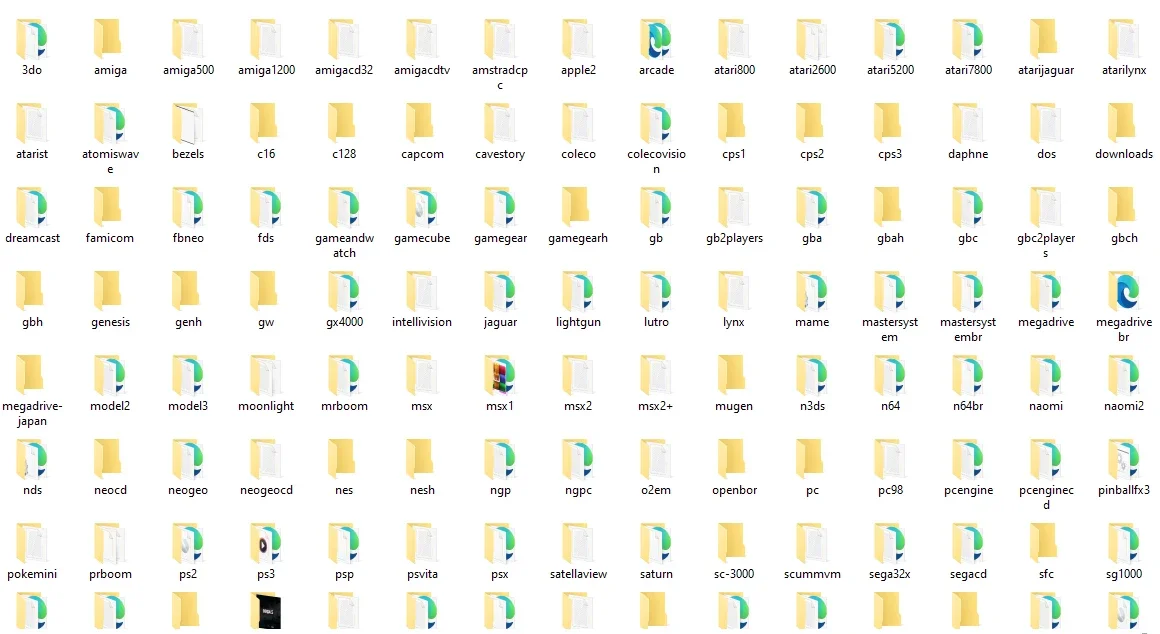Select the scummvm folder
This screenshot has width=1160, height=634.
coord(812,543)
